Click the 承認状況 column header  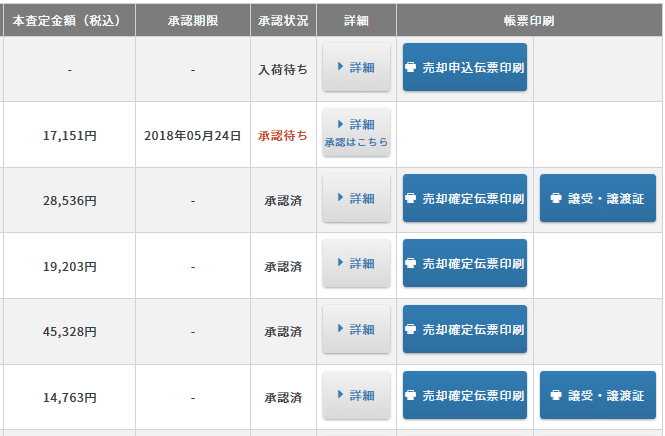point(283,20)
